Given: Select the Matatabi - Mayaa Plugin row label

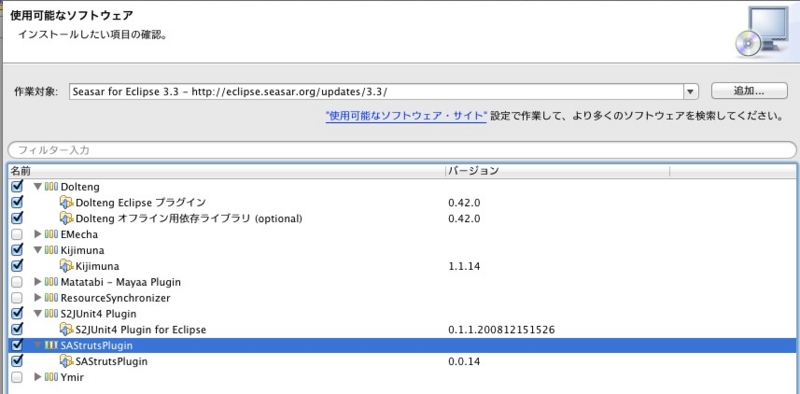Looking at the screenshot, I should click(120, 282).
